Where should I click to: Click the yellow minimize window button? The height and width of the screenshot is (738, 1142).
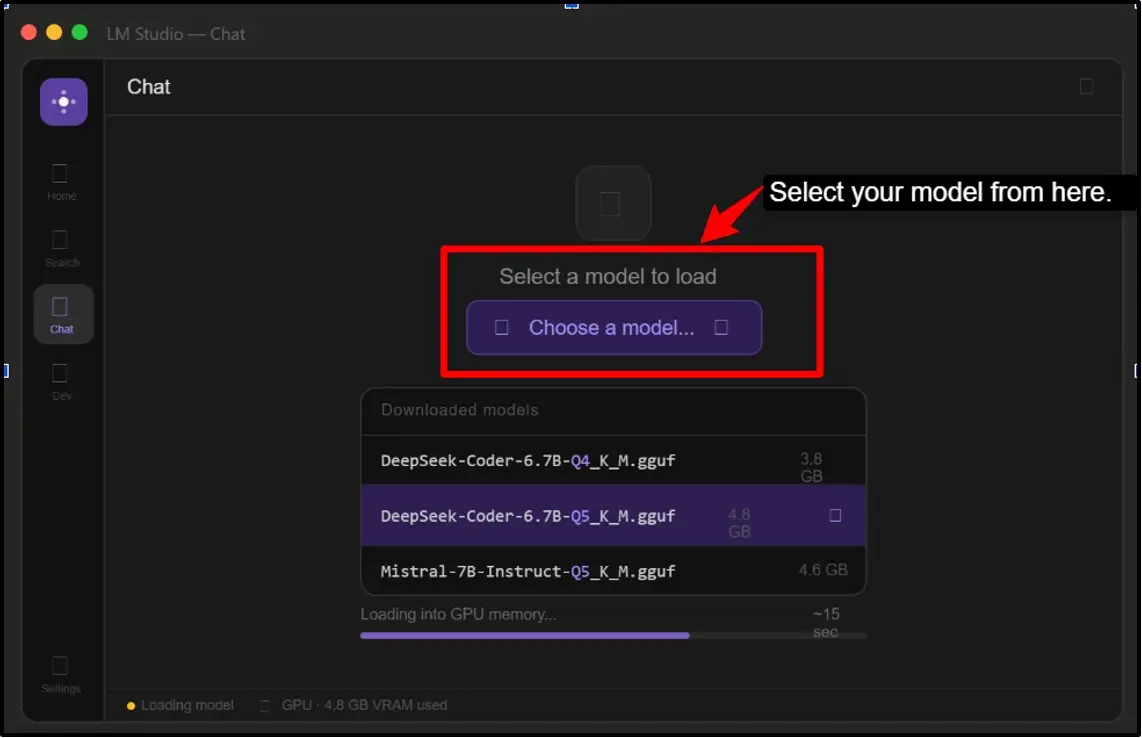coord(54,33)
